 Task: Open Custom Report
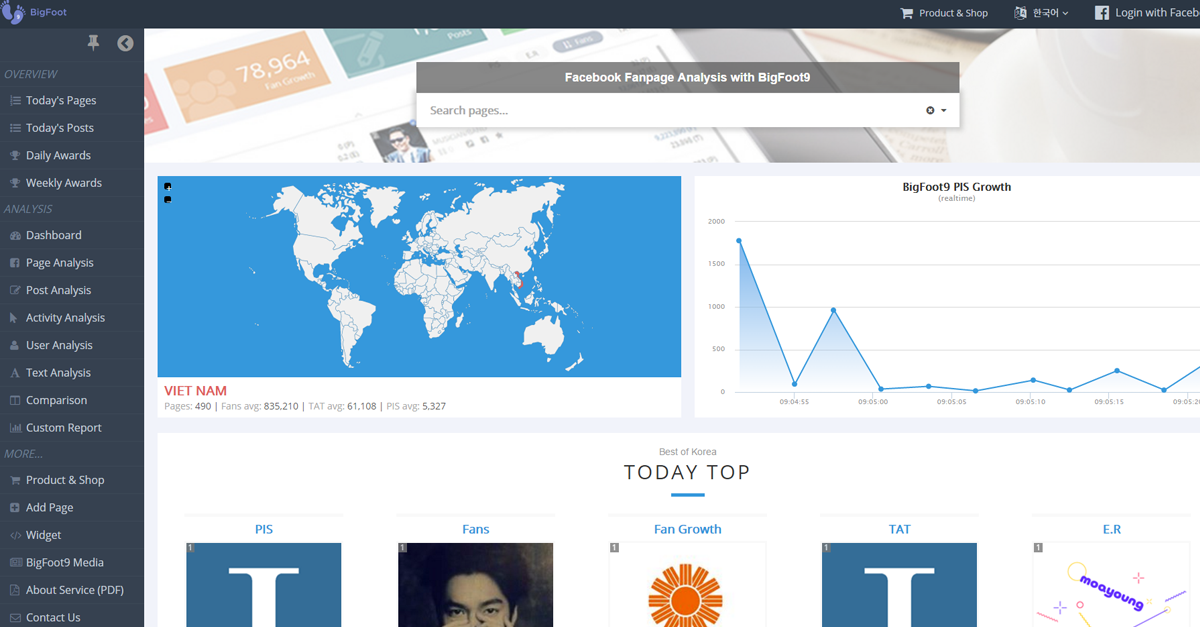tap(72, 428)
